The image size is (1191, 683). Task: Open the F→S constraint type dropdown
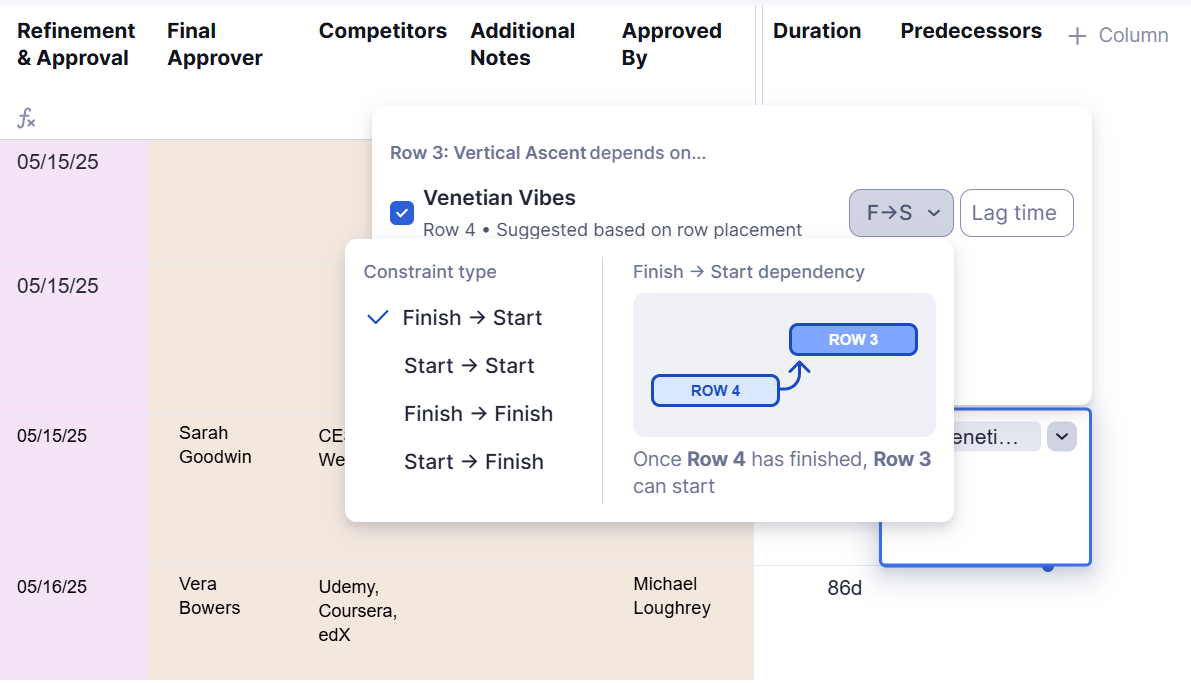[901, 213]
